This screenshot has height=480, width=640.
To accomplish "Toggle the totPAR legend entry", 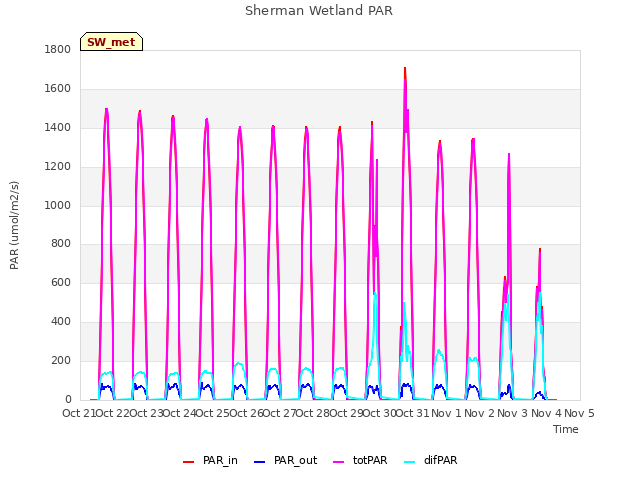I will pos(360,460).
